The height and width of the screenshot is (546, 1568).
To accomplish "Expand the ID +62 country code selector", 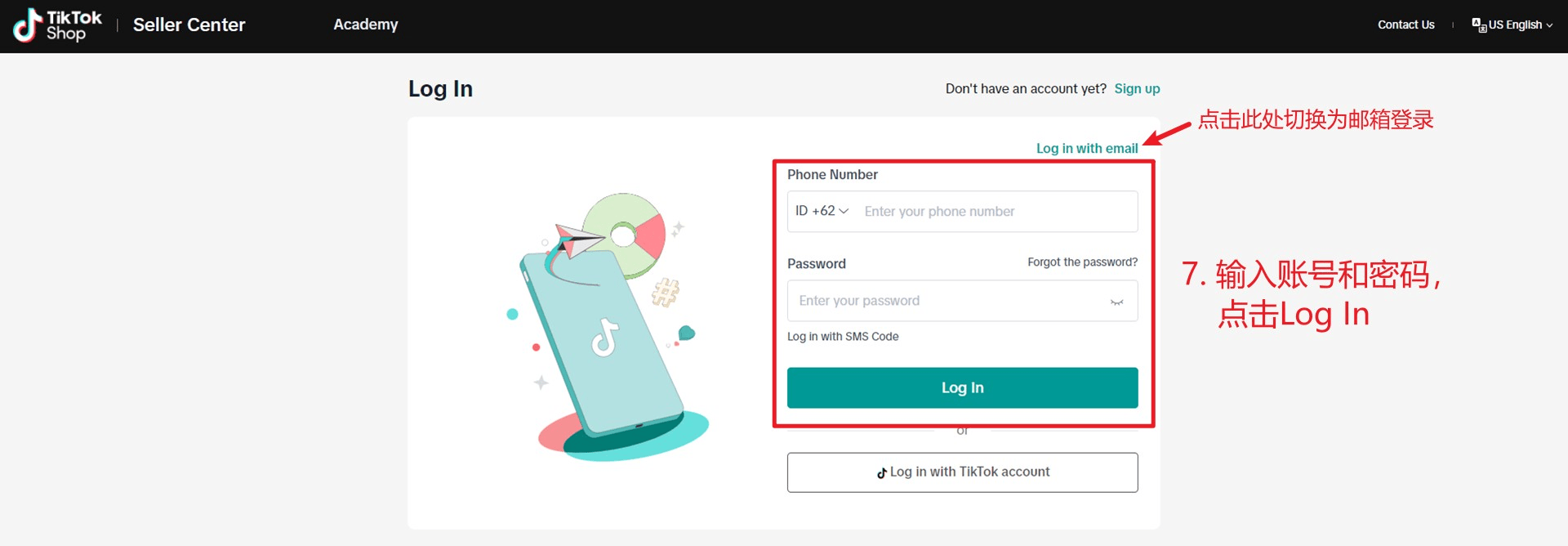I will pos(822,211).
